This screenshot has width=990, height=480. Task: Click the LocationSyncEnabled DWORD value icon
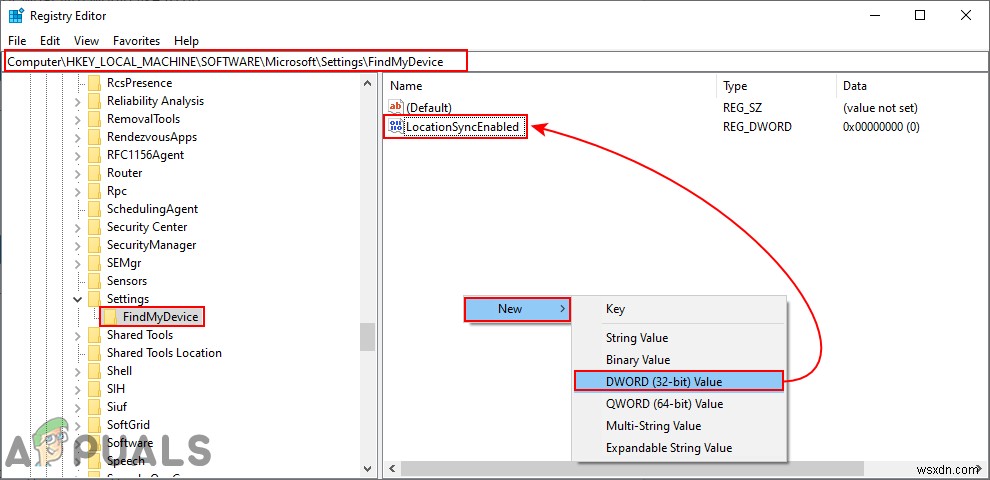[x=396, y=126]
